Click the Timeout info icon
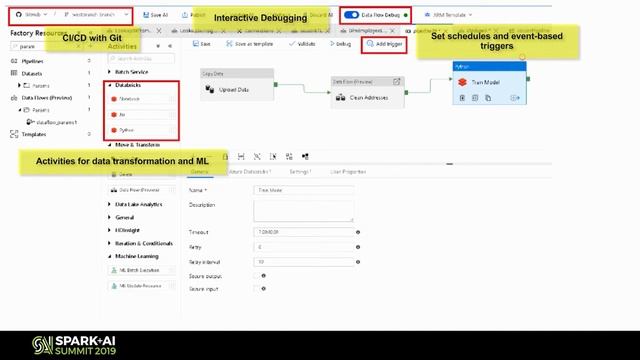This screenshot has height=360, width=640. pos(358,232)
